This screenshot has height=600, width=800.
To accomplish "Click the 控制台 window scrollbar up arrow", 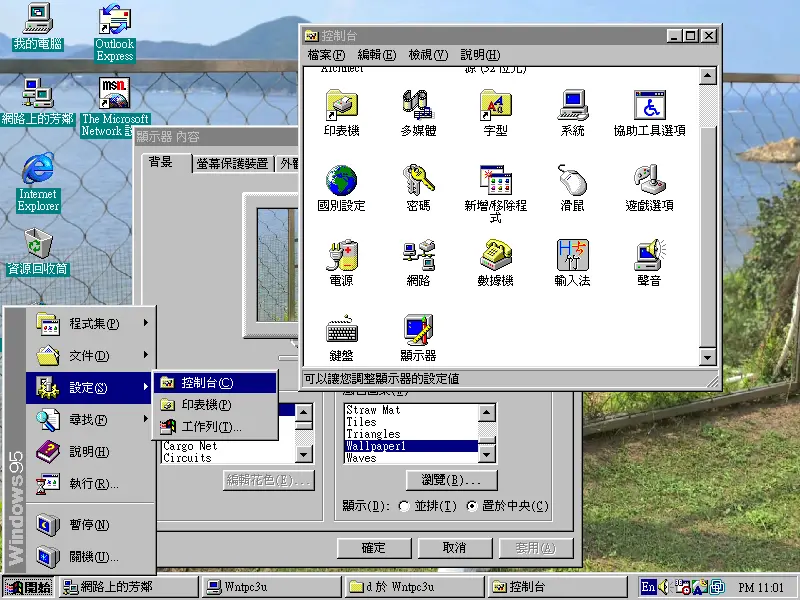I will [707, 77].
